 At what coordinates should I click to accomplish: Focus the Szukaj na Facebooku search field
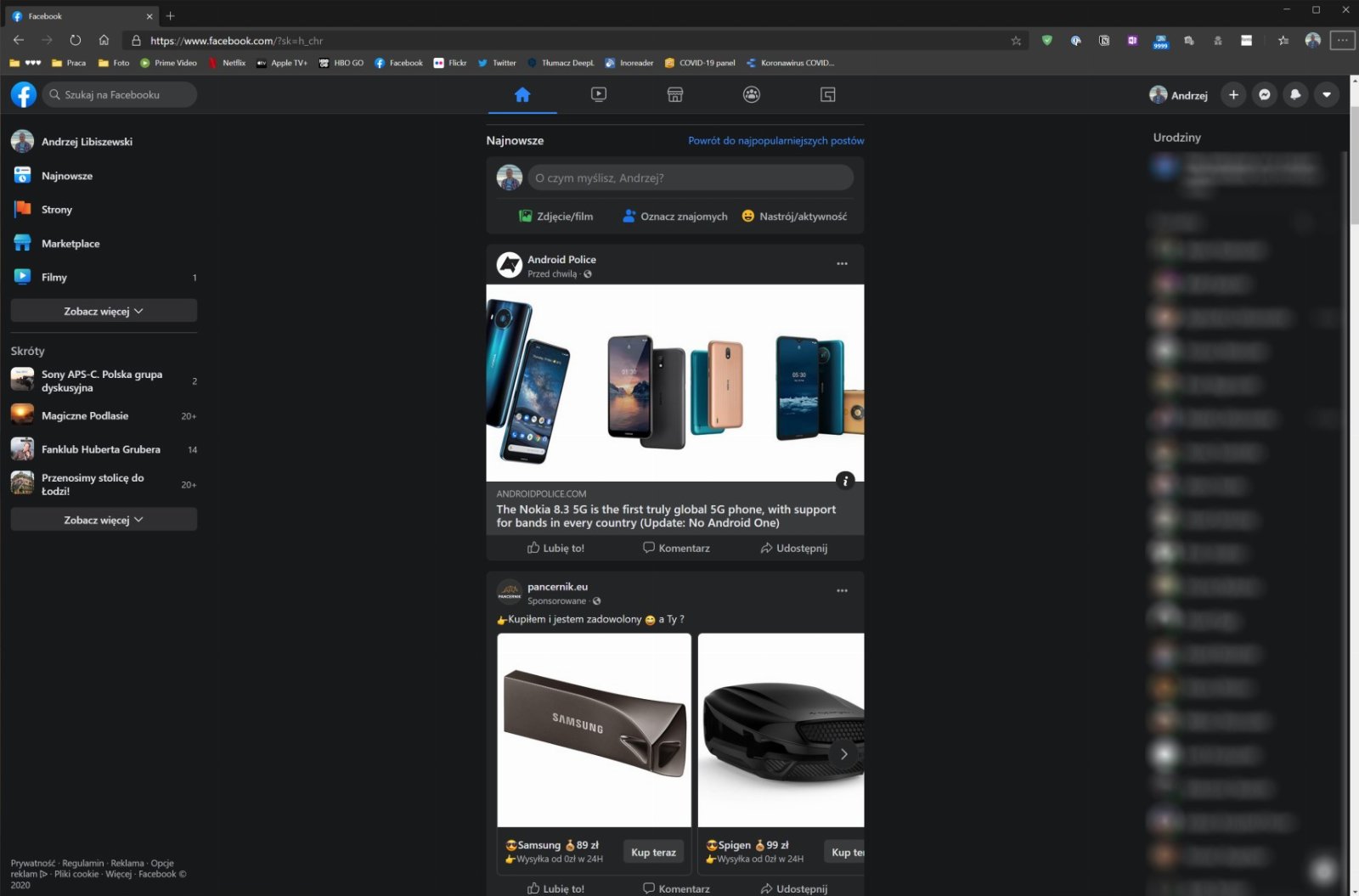(120, 94)
